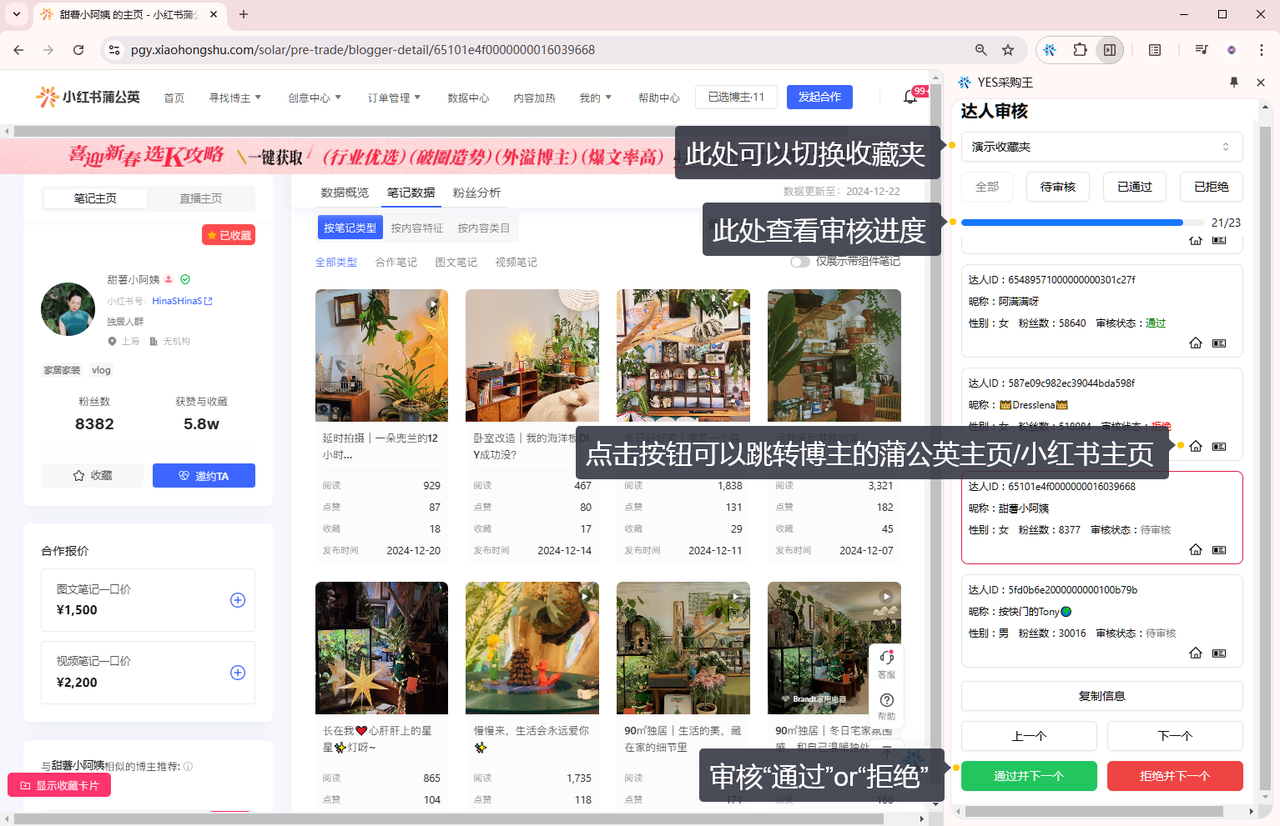Switch to the 粉丝分析 tab
Viewport: 1280px width, 826px height.
pos(477,193)
